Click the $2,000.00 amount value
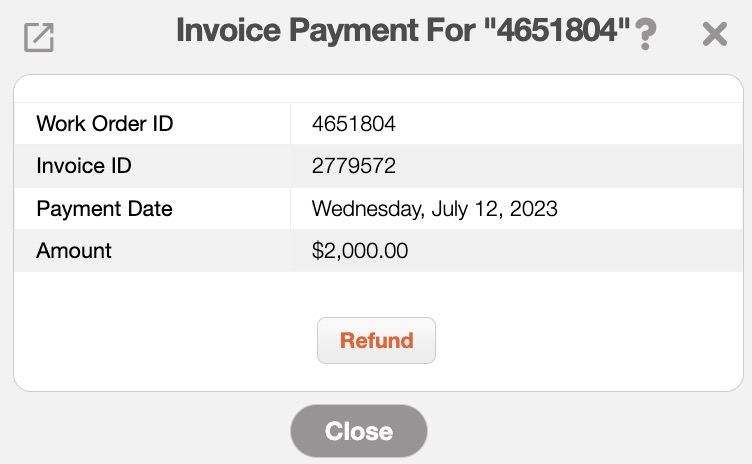This screenshot has height=464, width=752. tap(360, 251)
